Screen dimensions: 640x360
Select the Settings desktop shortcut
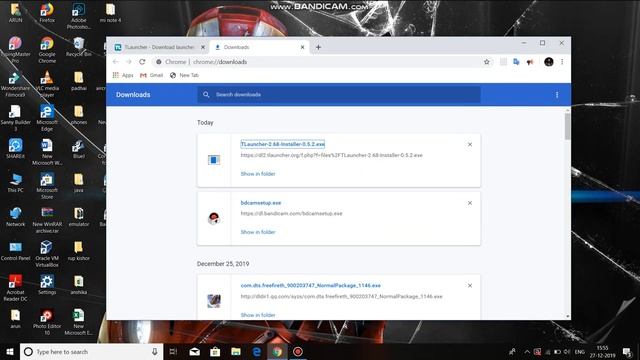47,284
